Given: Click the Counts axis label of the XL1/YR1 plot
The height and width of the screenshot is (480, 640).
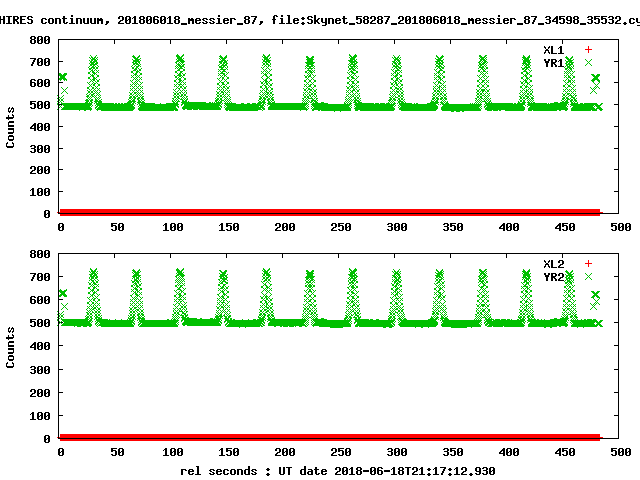Looking at the screenshot, I should tap(10, 127).
